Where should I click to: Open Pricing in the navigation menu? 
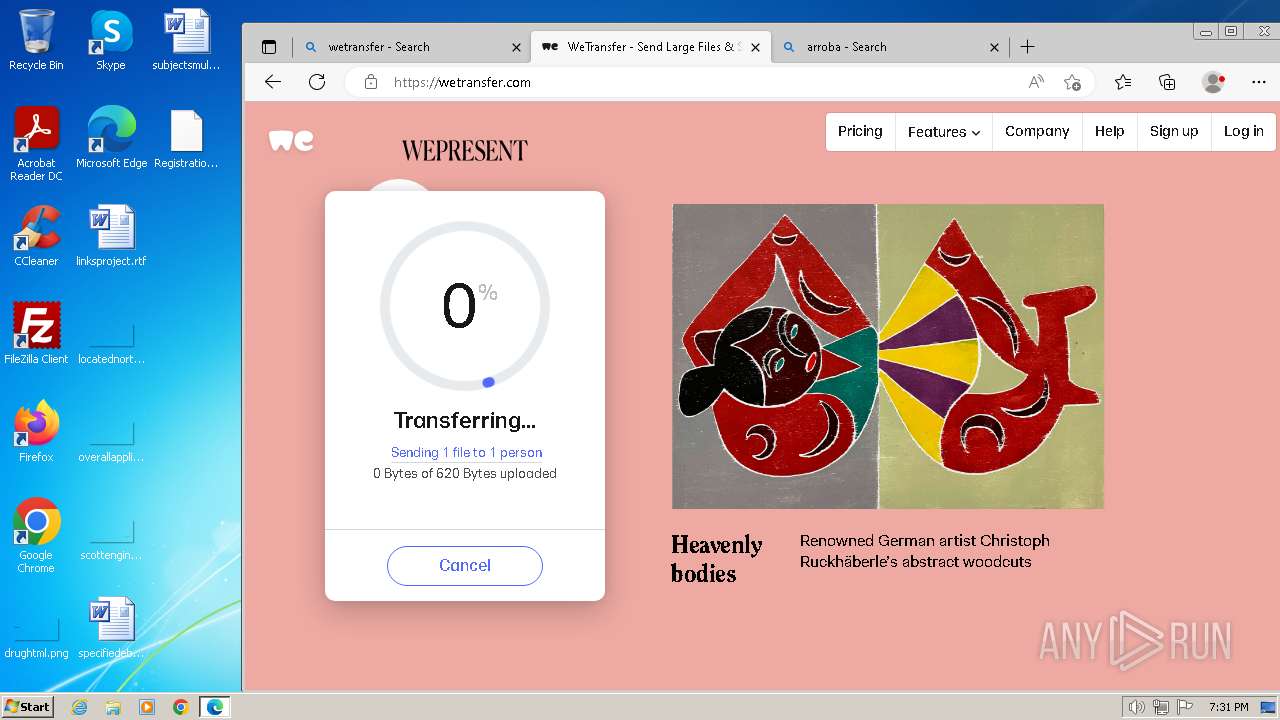coord(860,131)
